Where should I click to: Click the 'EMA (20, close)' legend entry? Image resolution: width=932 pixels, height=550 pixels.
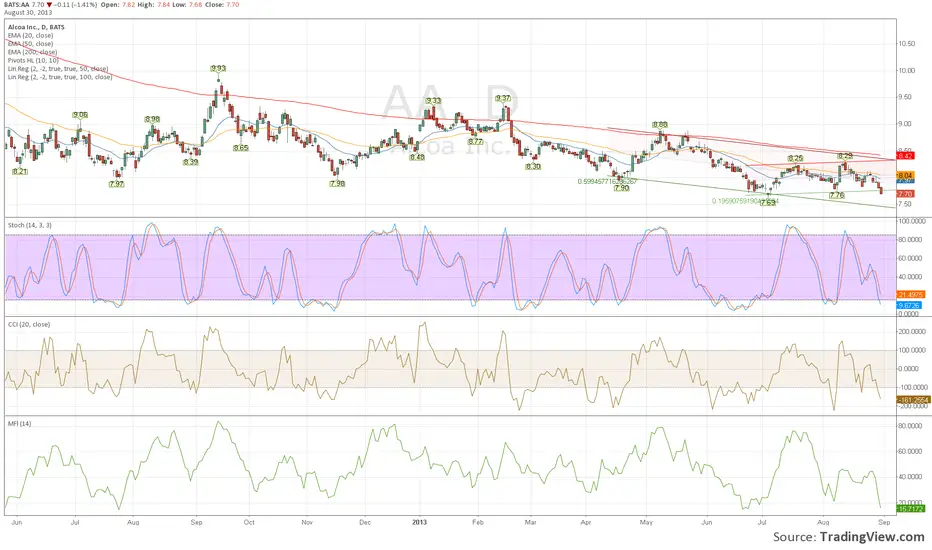(30, 36)
